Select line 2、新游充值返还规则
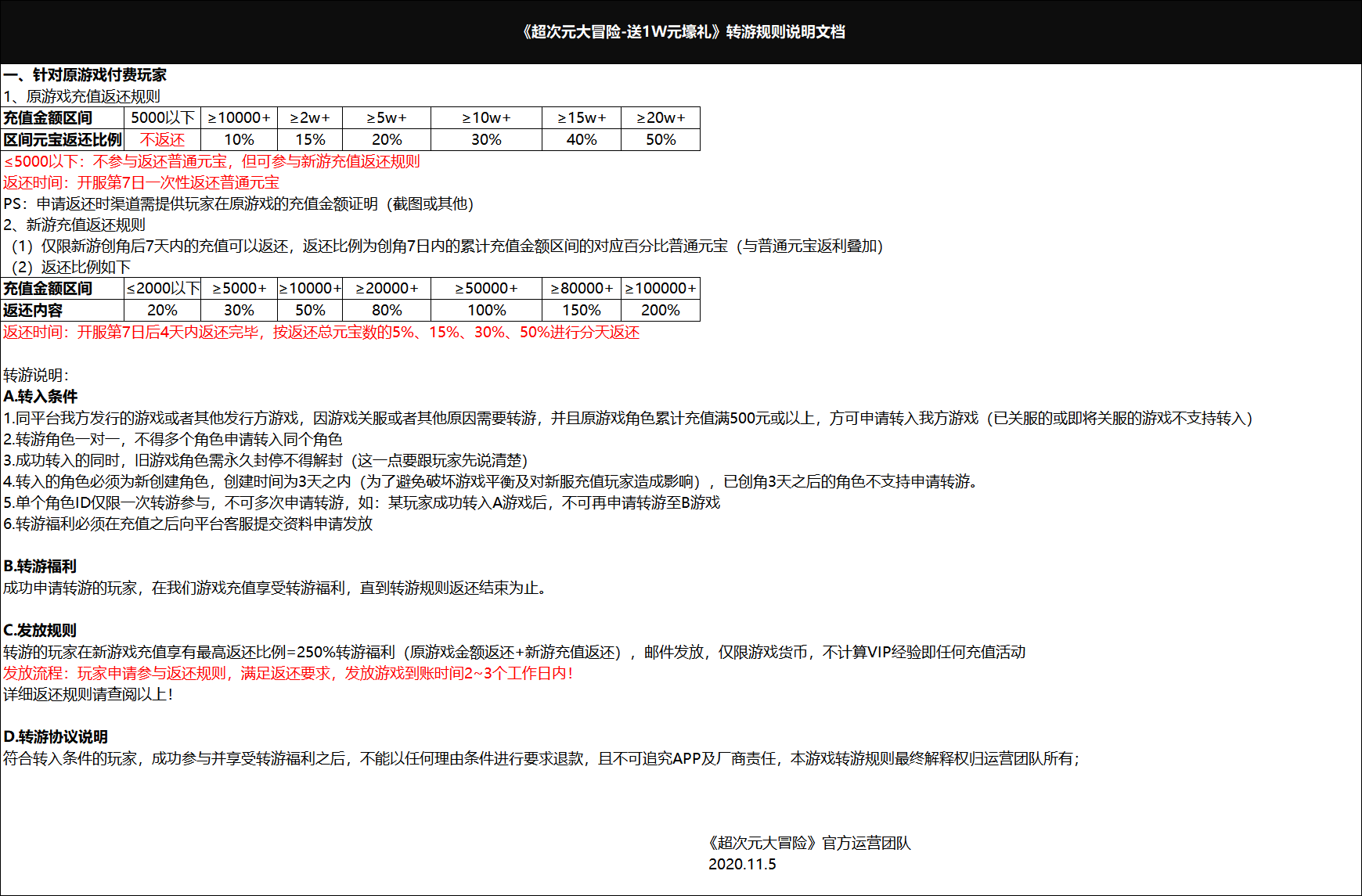The width and height of the screenshot is (1362, 896). point(74,225)
